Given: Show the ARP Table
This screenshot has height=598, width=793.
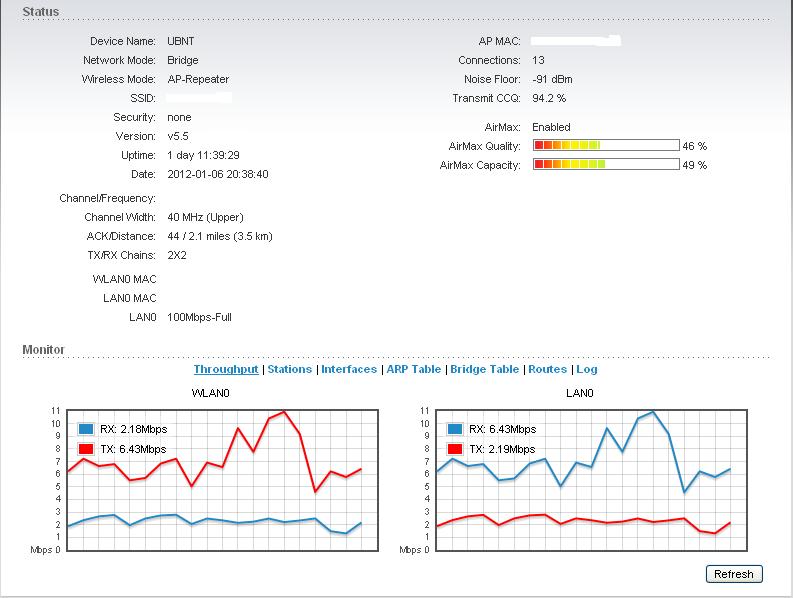Looking at the screenshot, I should 413,369.
